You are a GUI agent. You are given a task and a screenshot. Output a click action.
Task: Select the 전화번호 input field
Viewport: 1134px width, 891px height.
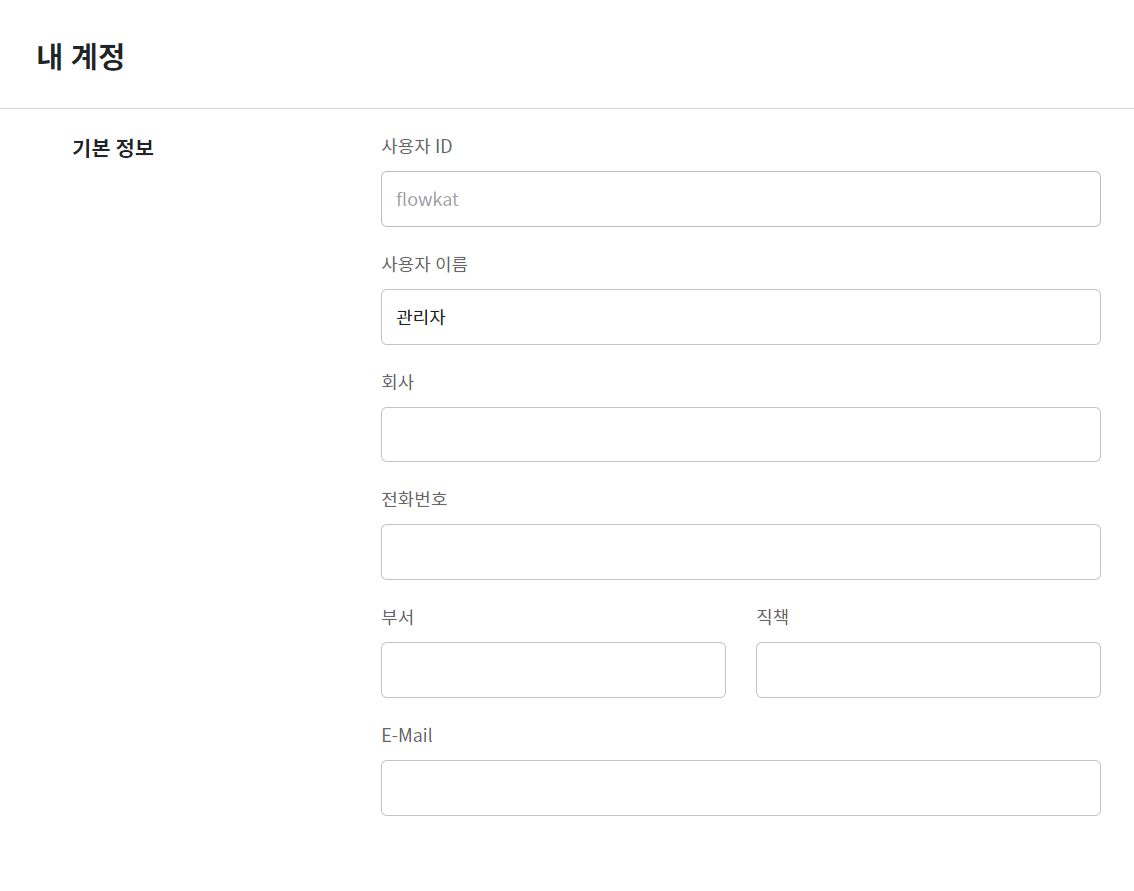(x=740, y=552)
